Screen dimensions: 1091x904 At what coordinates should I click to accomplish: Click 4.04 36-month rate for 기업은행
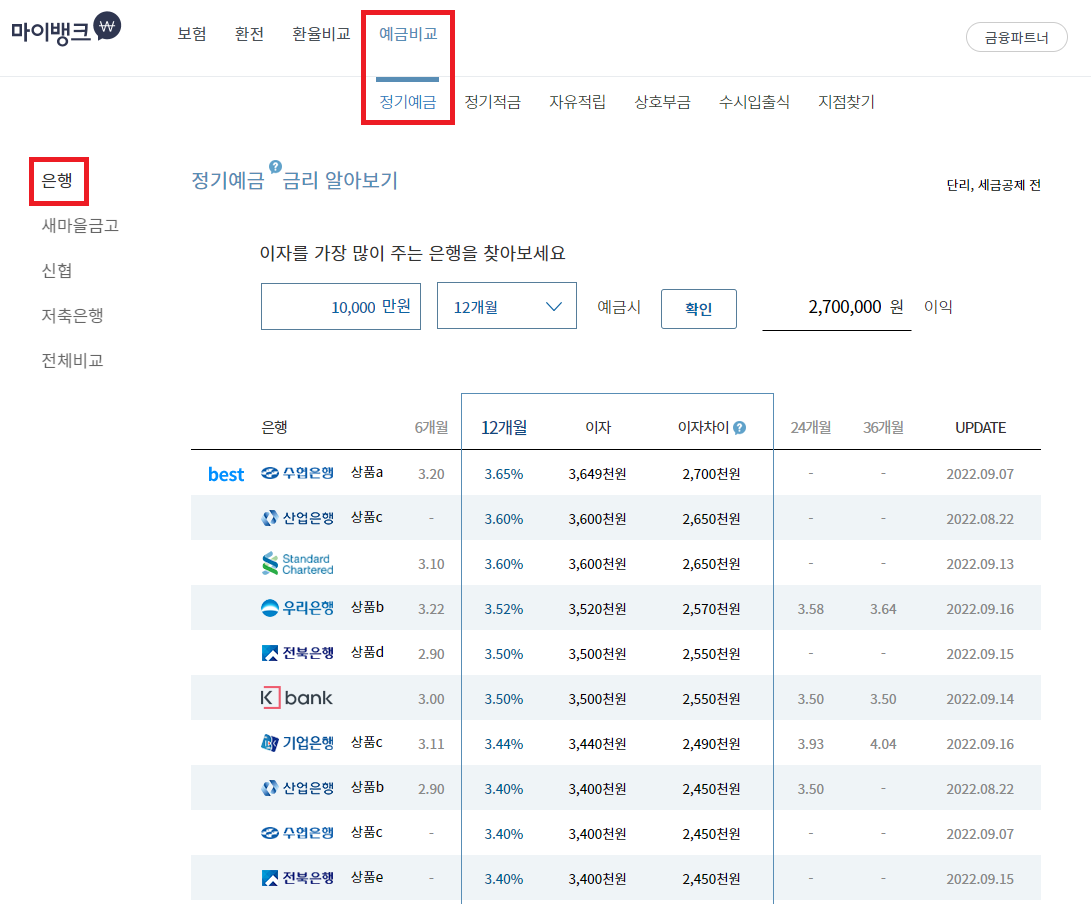click(x=883, y=744)
